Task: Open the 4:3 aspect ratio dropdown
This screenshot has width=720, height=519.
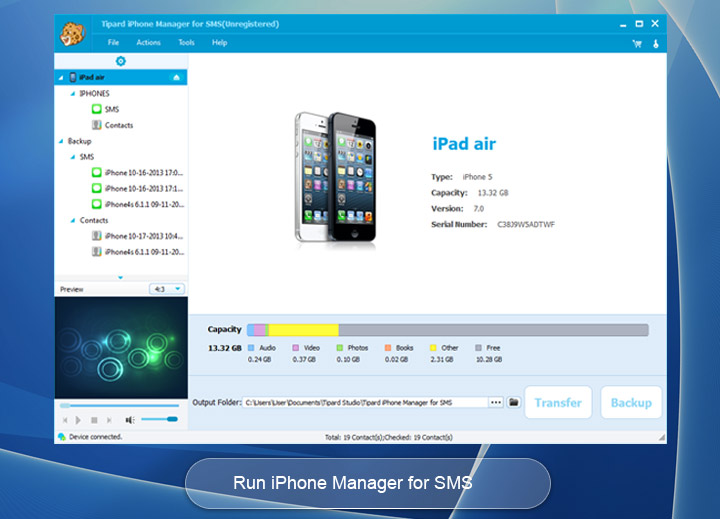Action: click(167, 289)
